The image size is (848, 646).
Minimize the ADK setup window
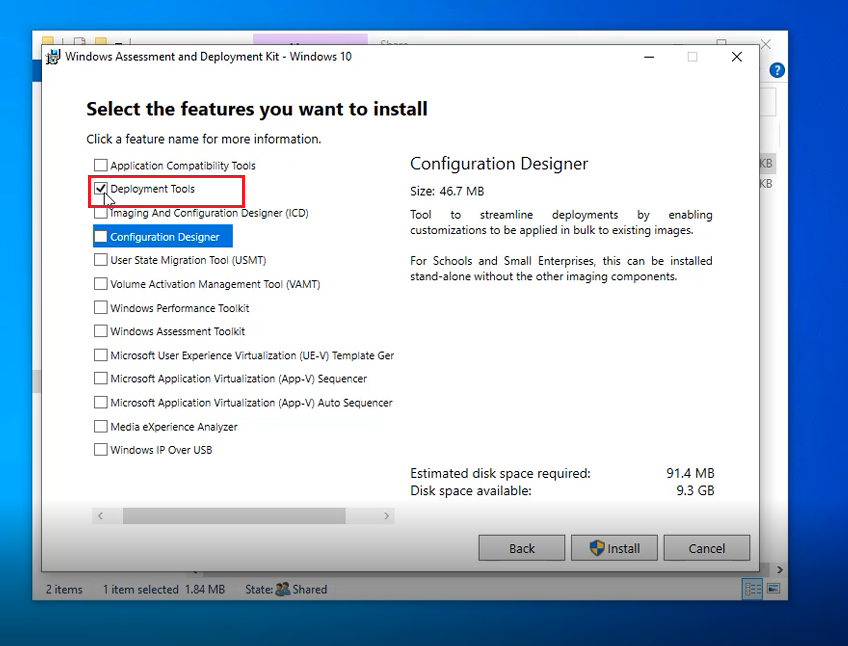(649, 57)
